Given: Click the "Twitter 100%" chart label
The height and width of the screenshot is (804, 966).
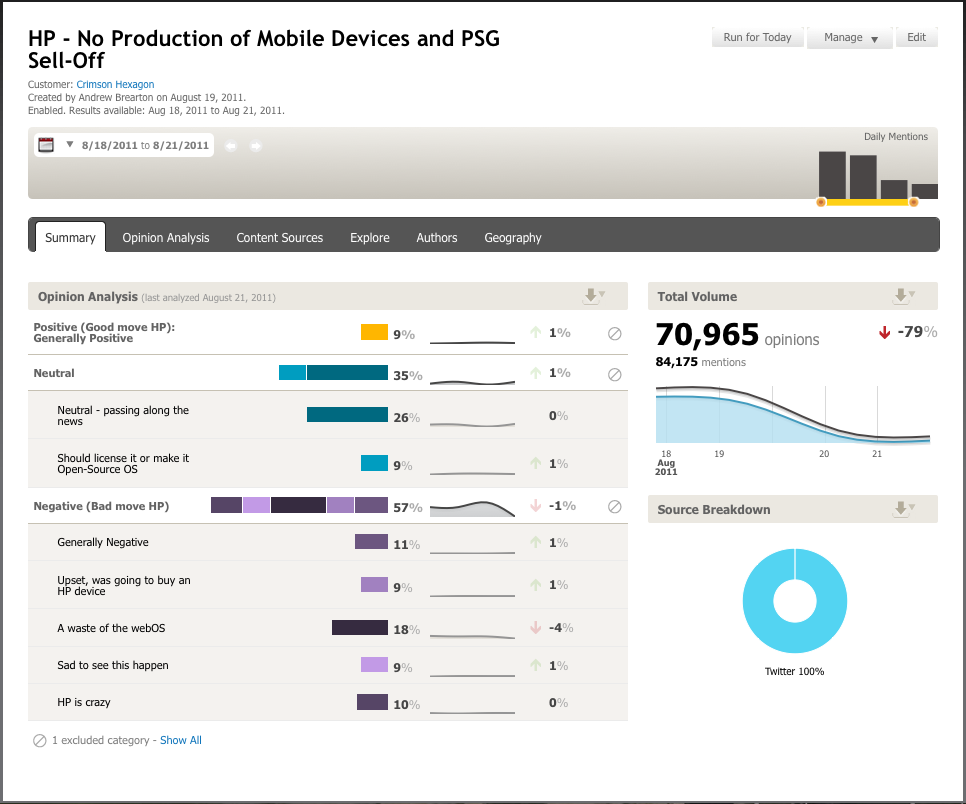Looking at the screenshot, I should tap(795, 672).
